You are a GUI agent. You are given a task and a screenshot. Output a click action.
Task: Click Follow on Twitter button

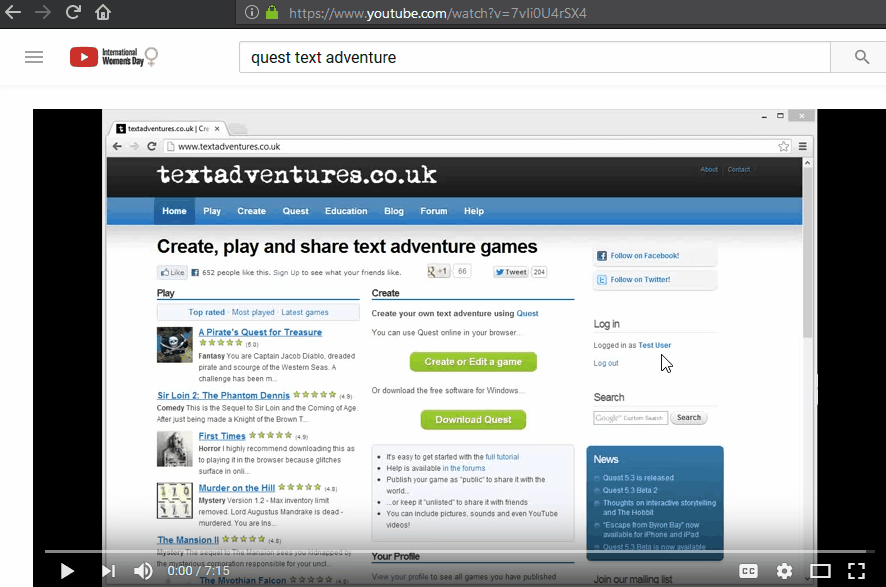coord(655,280)
